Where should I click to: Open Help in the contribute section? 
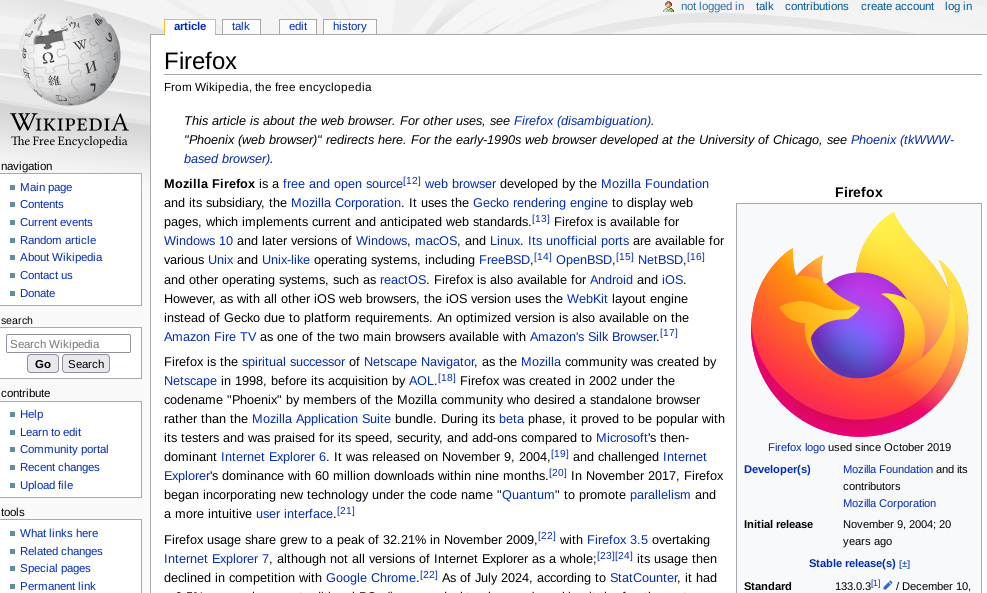click(x=31, y=414)
